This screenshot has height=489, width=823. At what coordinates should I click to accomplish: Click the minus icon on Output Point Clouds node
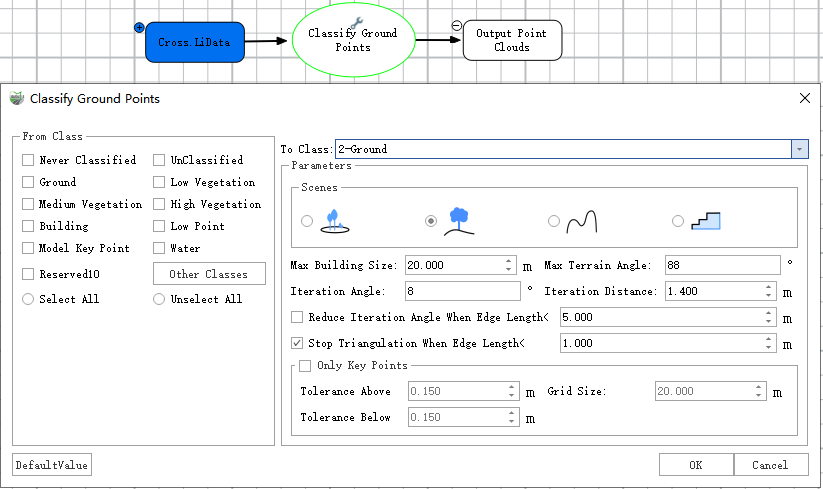click(x=456, y=26)
